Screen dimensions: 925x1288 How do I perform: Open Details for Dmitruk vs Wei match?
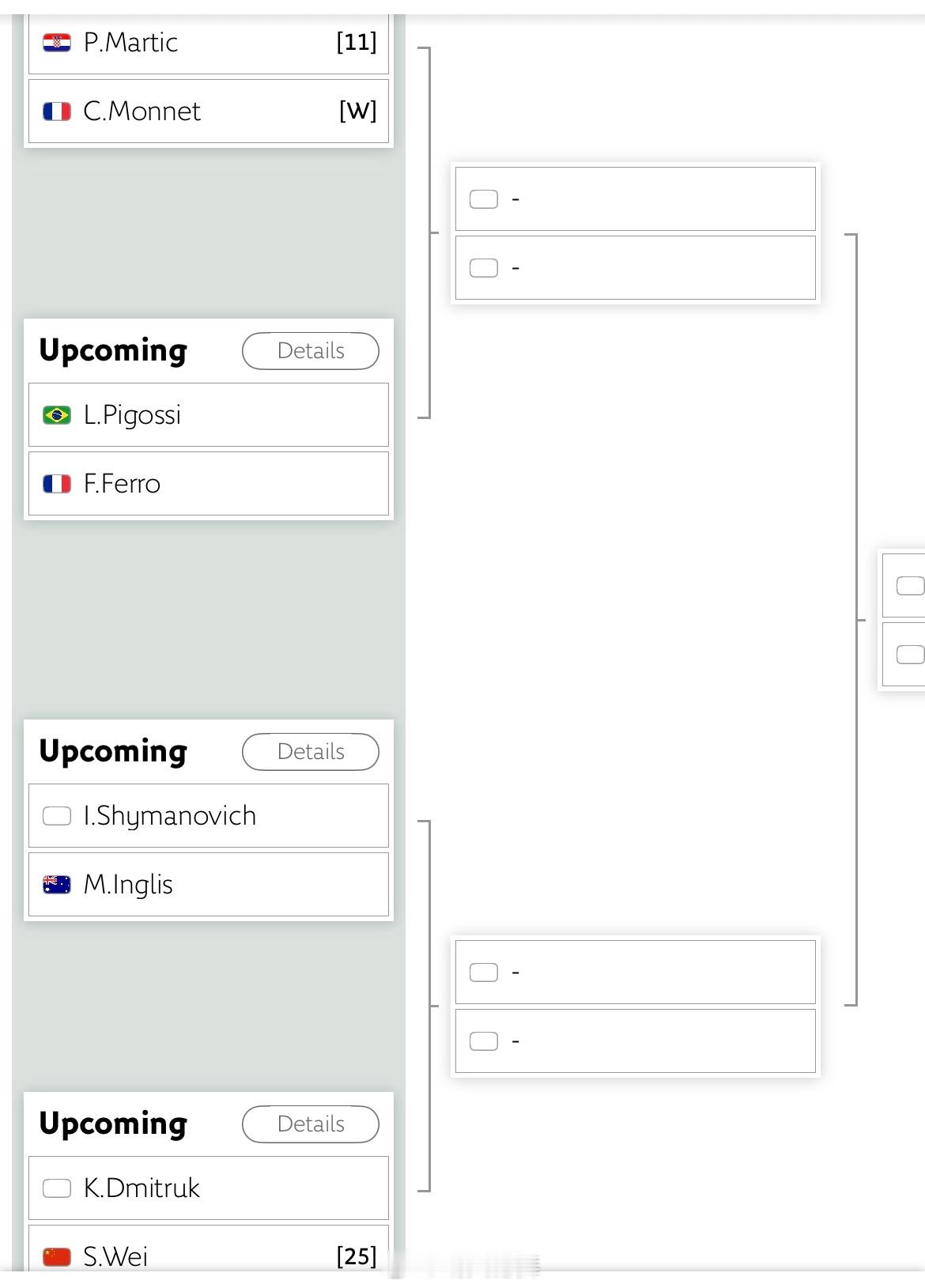pyautogui.click(x=310, y=1124)
